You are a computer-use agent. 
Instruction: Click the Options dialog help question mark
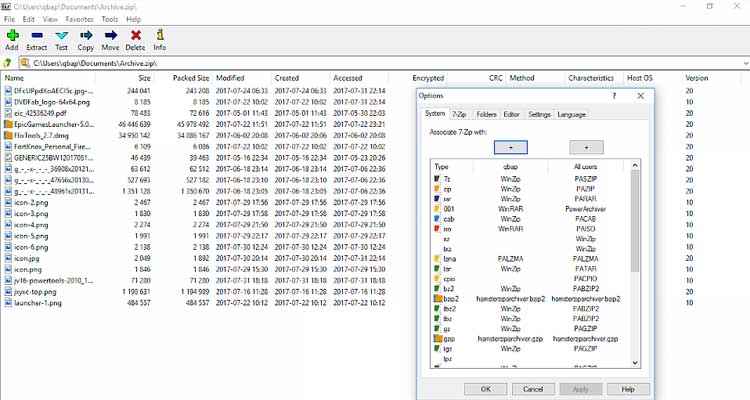coord(614,96)
